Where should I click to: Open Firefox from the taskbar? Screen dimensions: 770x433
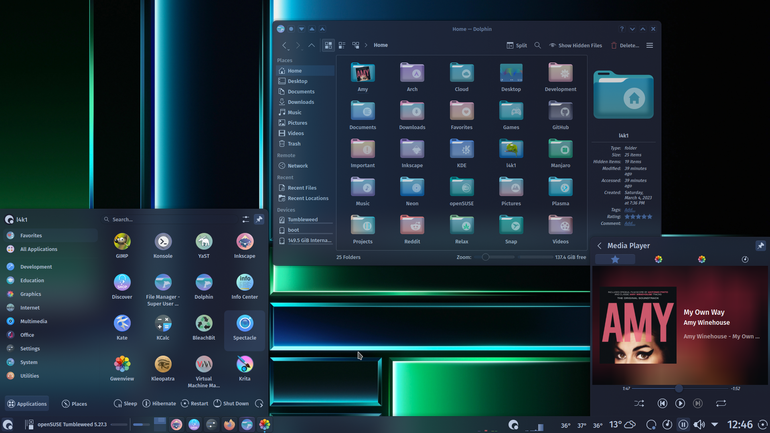coord(229,424)
